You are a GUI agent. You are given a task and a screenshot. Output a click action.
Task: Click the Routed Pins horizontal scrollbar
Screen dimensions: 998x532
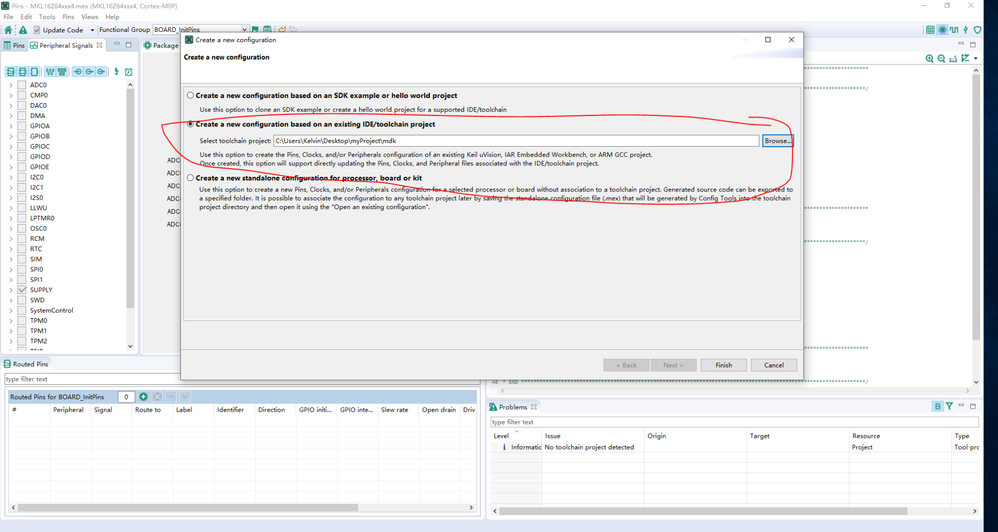[x=188, y=508]
